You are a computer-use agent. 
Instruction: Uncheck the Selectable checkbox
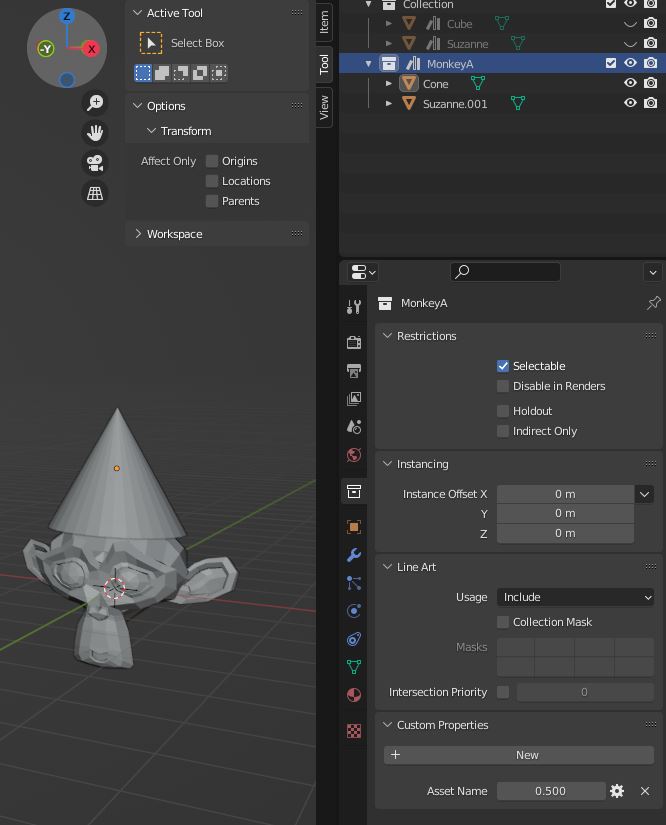[503, 366]
